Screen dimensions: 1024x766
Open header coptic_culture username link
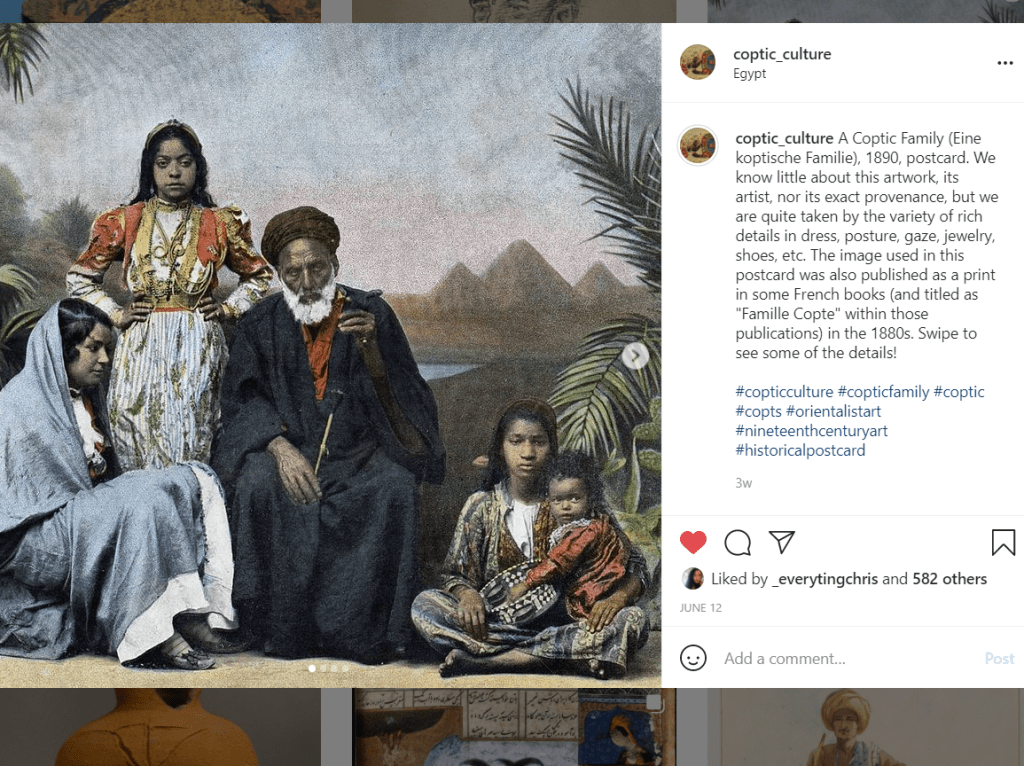782,54
